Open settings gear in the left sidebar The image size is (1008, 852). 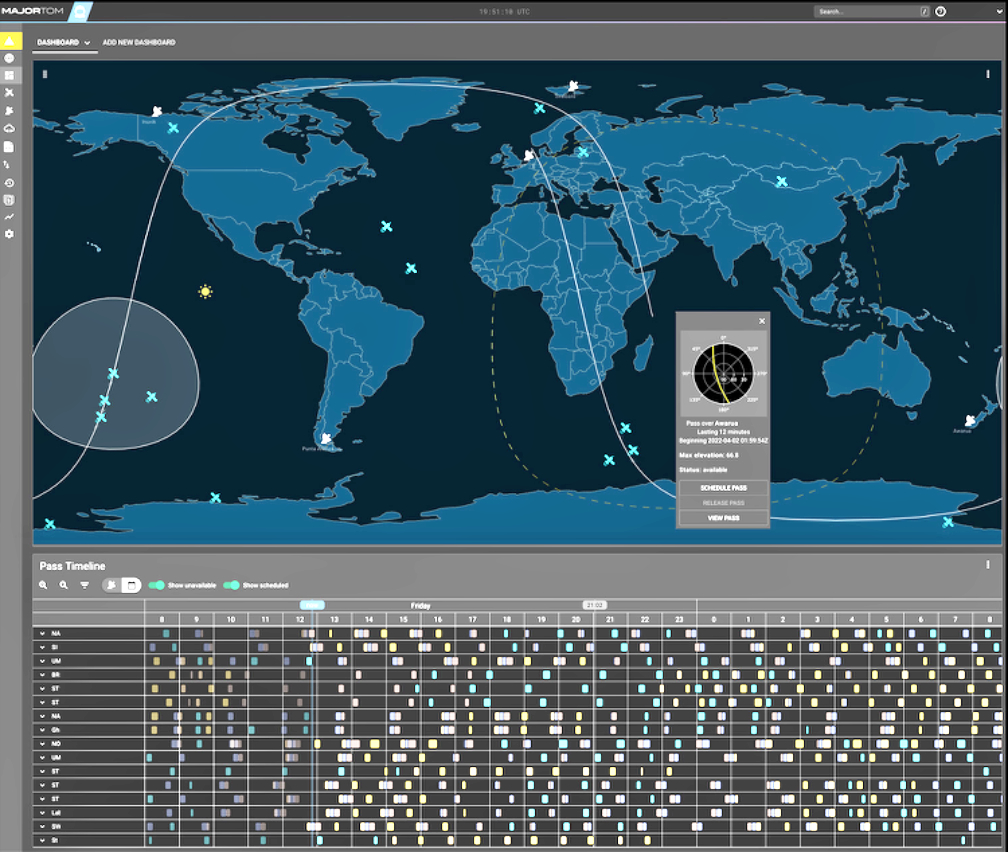pos(9,233)
